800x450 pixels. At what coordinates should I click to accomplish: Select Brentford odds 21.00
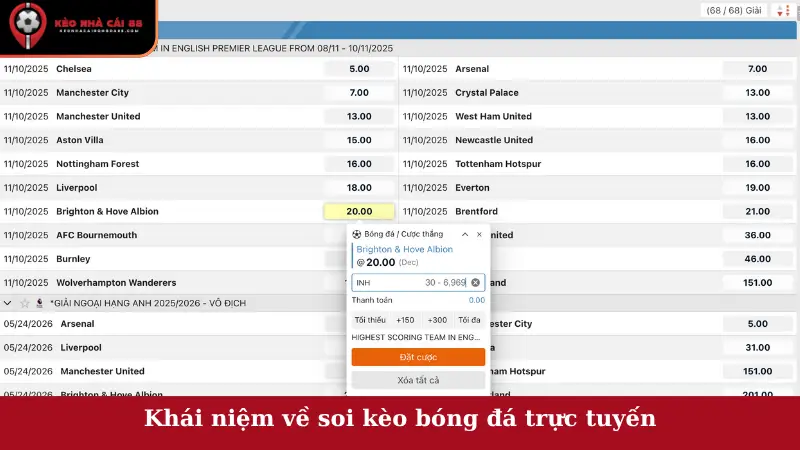(758, 211)
